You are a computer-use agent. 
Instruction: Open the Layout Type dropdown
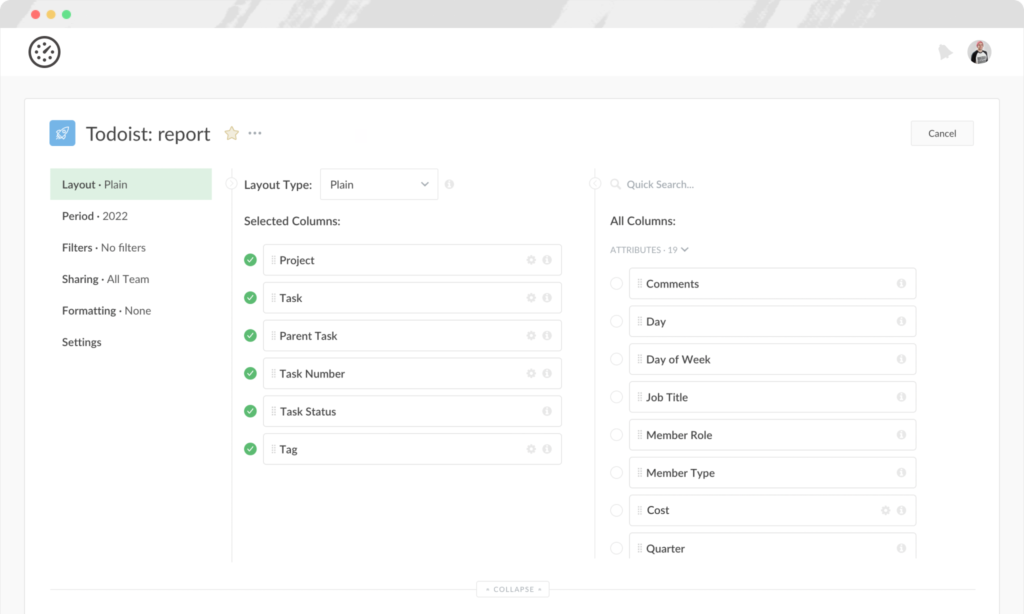coord(378,184)
